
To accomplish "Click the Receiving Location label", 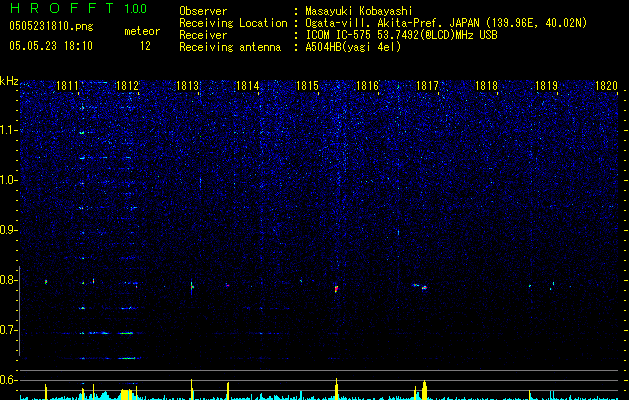I will click(233, 23).
